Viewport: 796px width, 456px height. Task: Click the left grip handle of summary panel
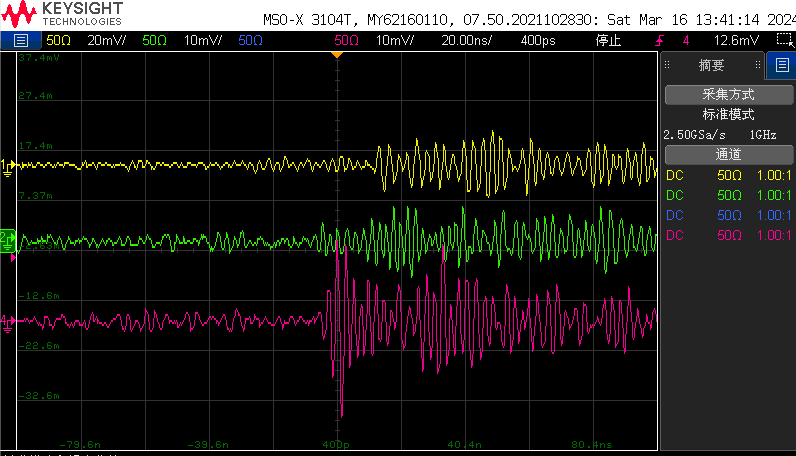point(668,67)
